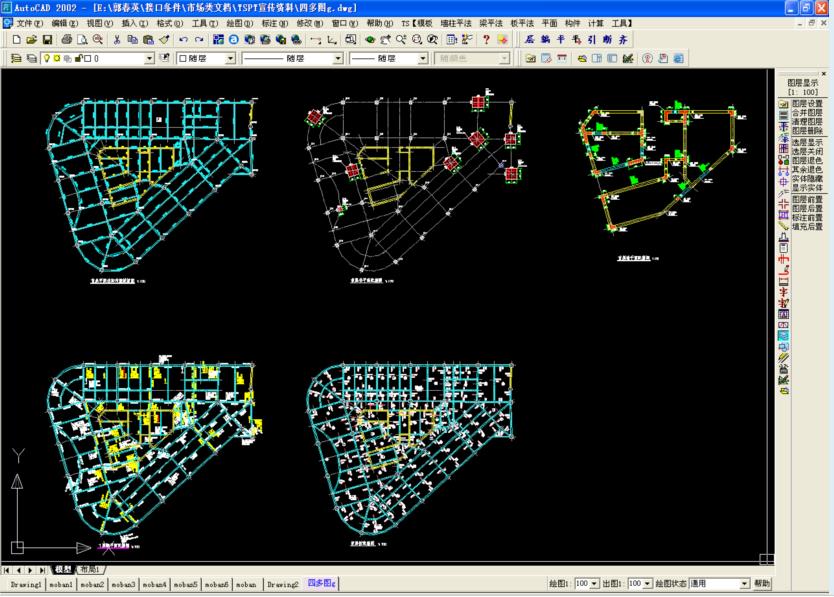Viewport: 834px width, 597px height.
Task: Click the 帮助 button in status bar
Action: coord(762,583)
